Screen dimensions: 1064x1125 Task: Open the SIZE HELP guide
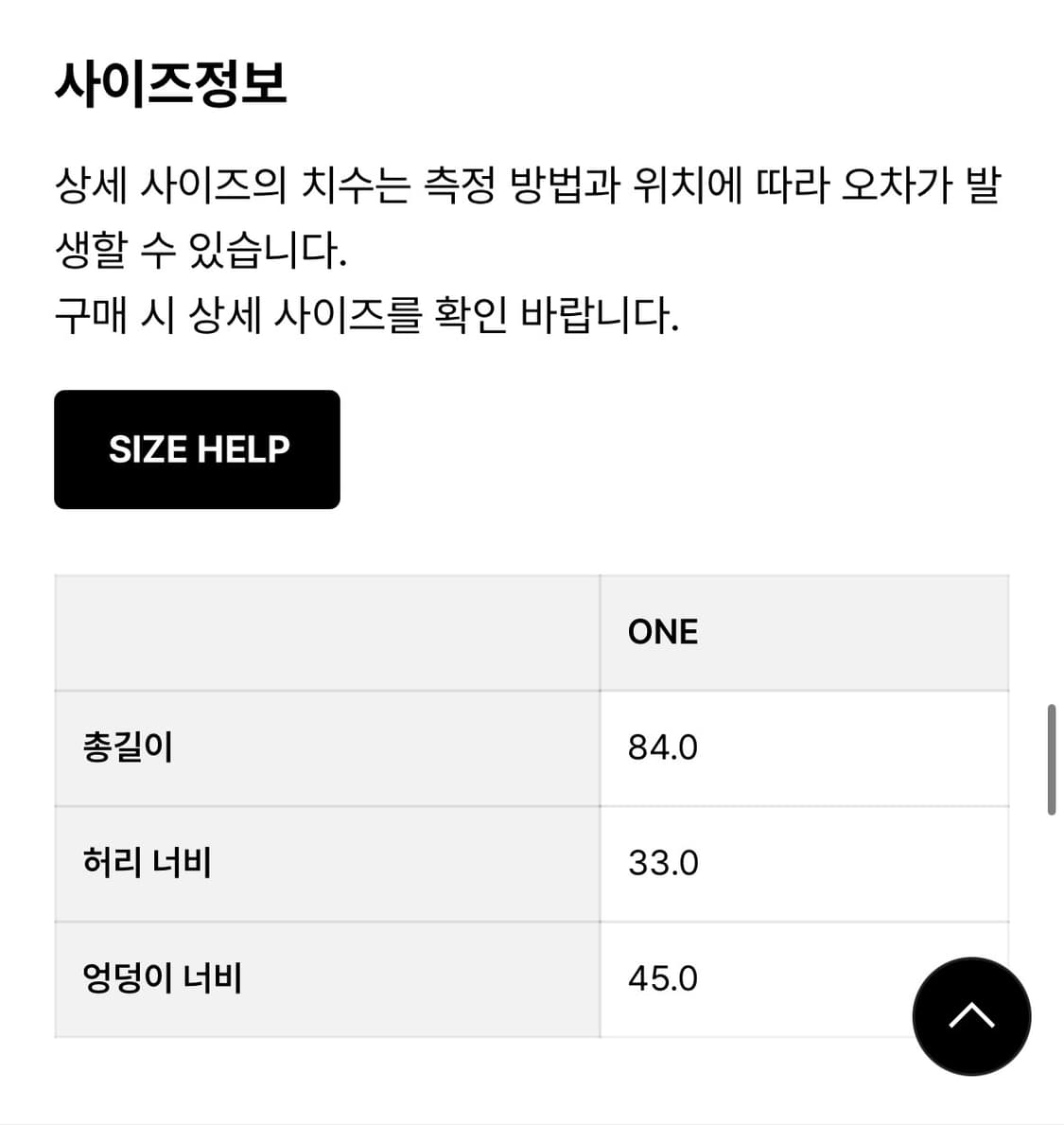coord(197,449)
